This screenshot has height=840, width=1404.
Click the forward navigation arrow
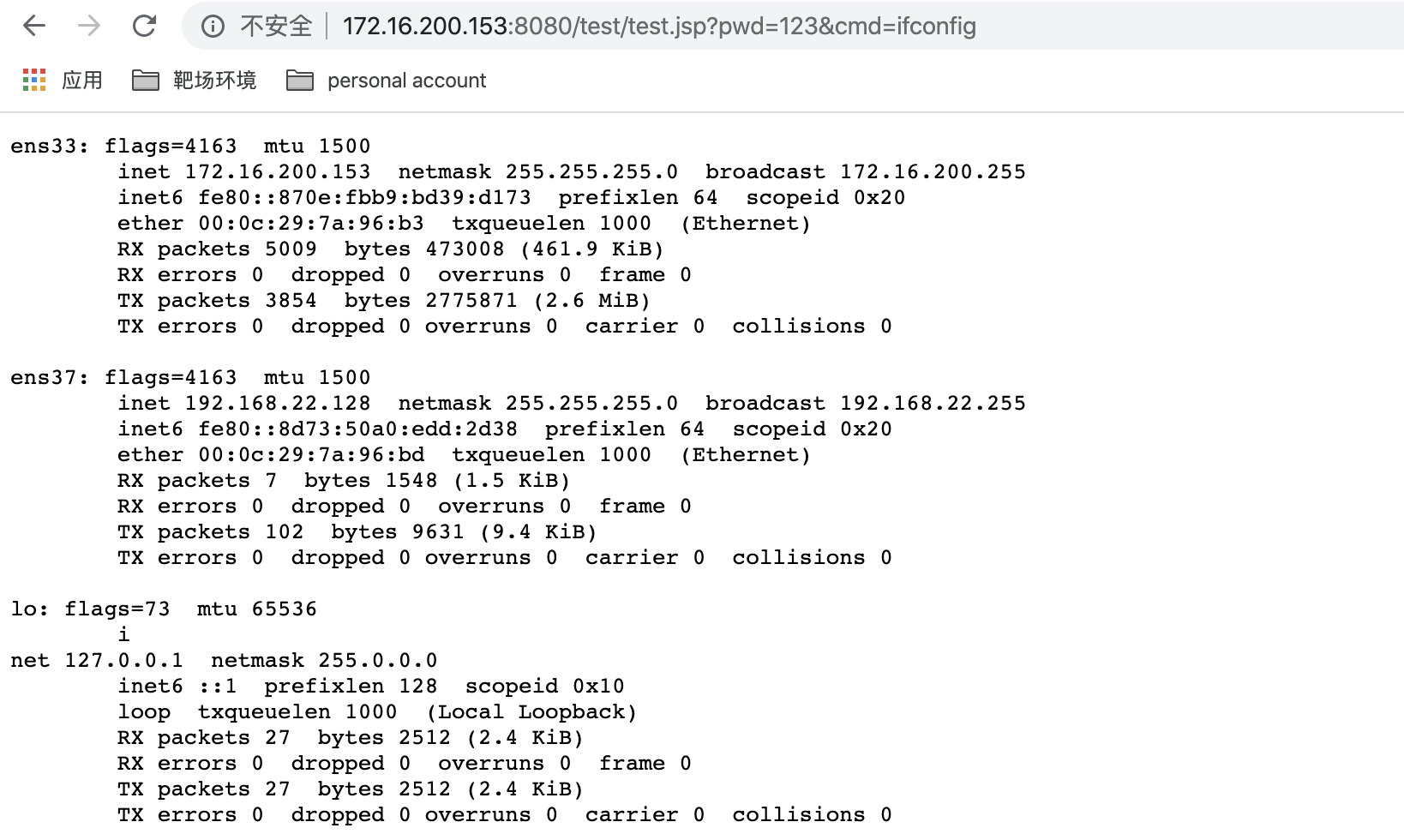pos(88,26)
